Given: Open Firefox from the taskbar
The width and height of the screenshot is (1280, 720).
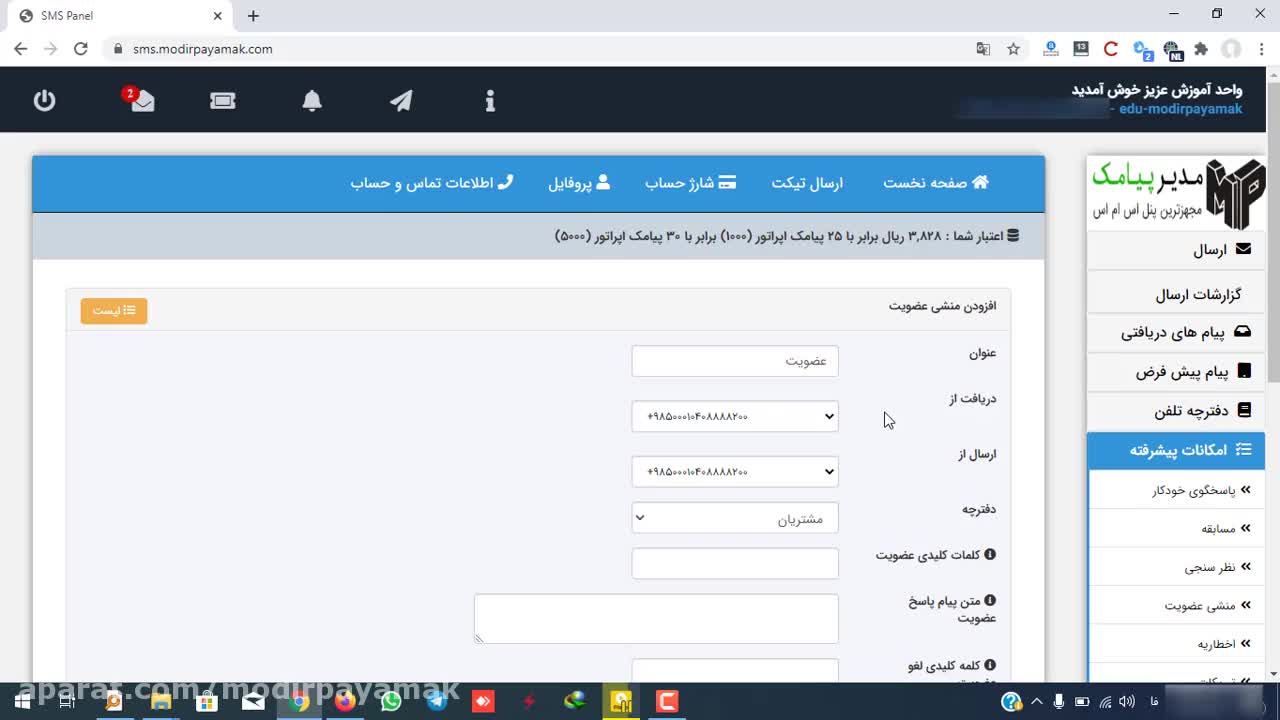Looking at the screenshot, I should point(345,701).
